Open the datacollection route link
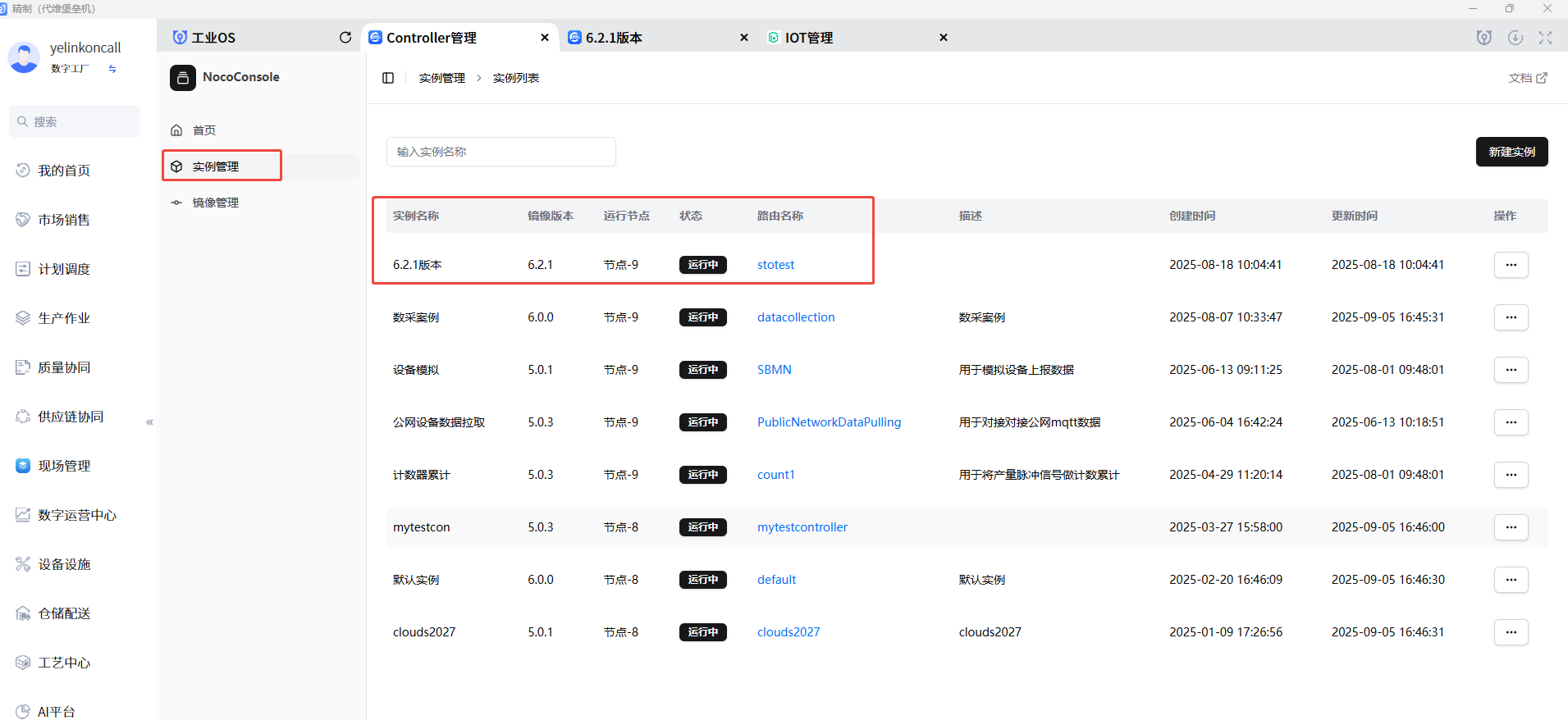This screenshot has width=1568, height=720. click(x=795, y=317)
